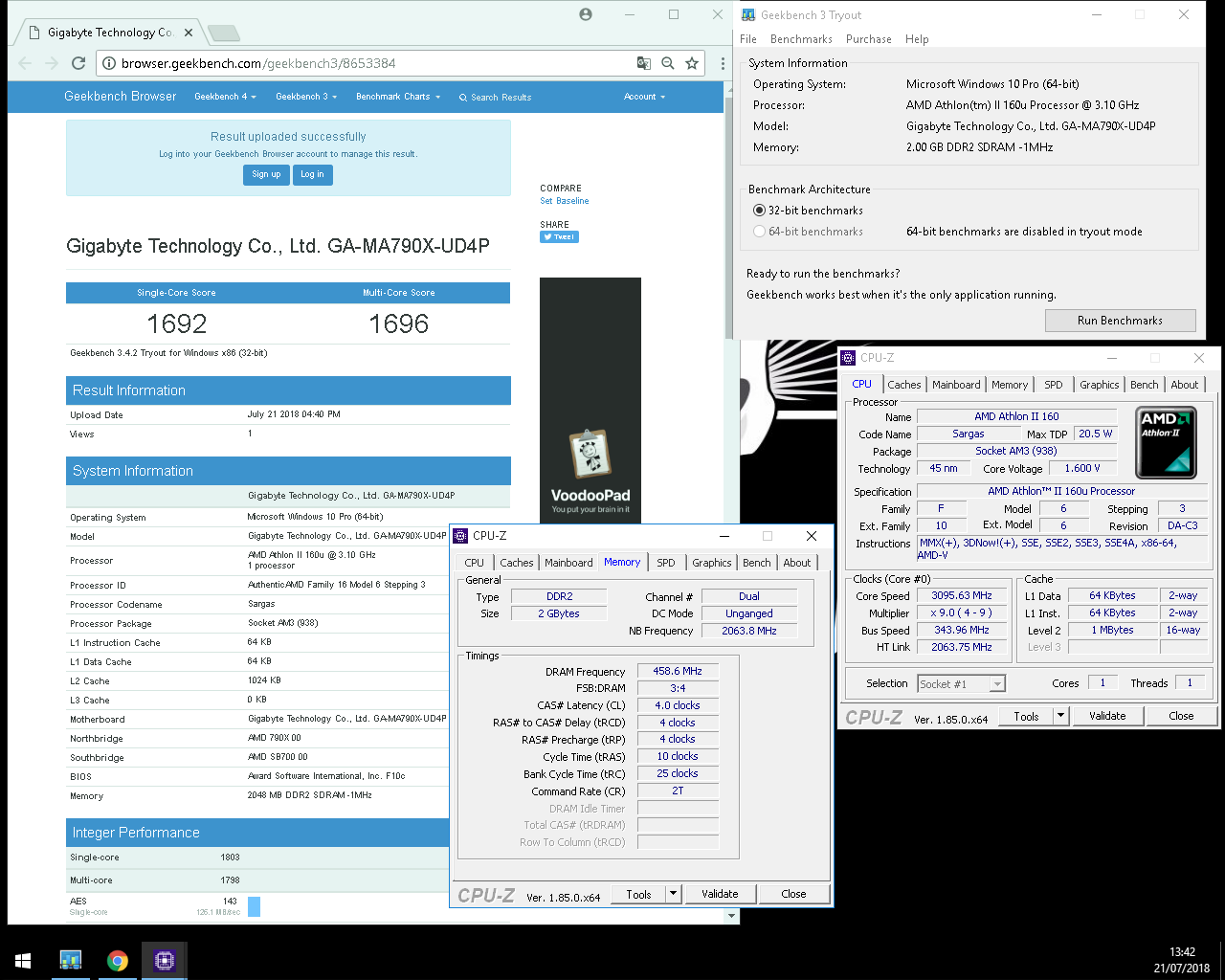Click the AES single-core performance bar
This screenshot has width=1225, height=980.
point(254,906)
